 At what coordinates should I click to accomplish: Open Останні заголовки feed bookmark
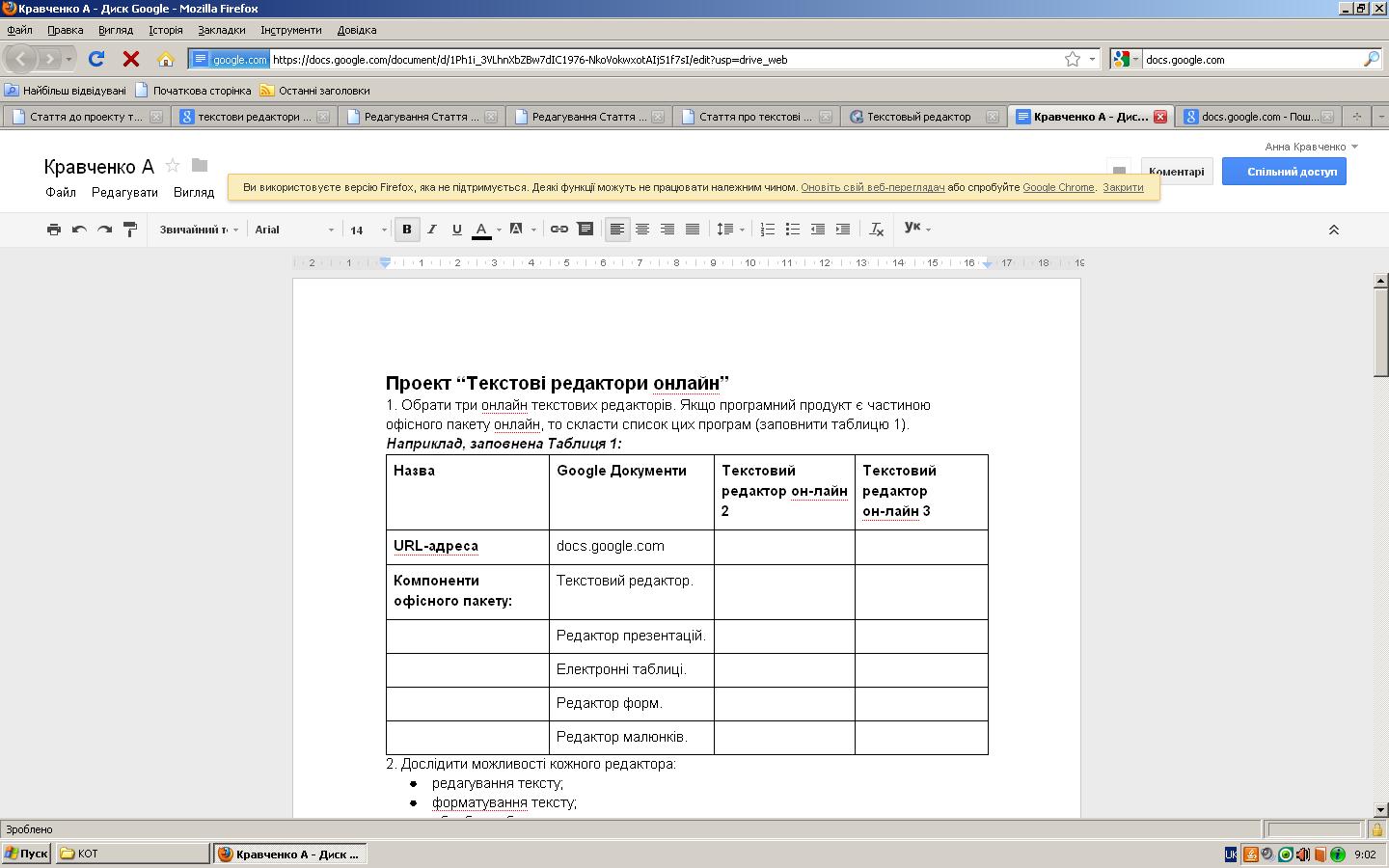(x=315, y=91)
